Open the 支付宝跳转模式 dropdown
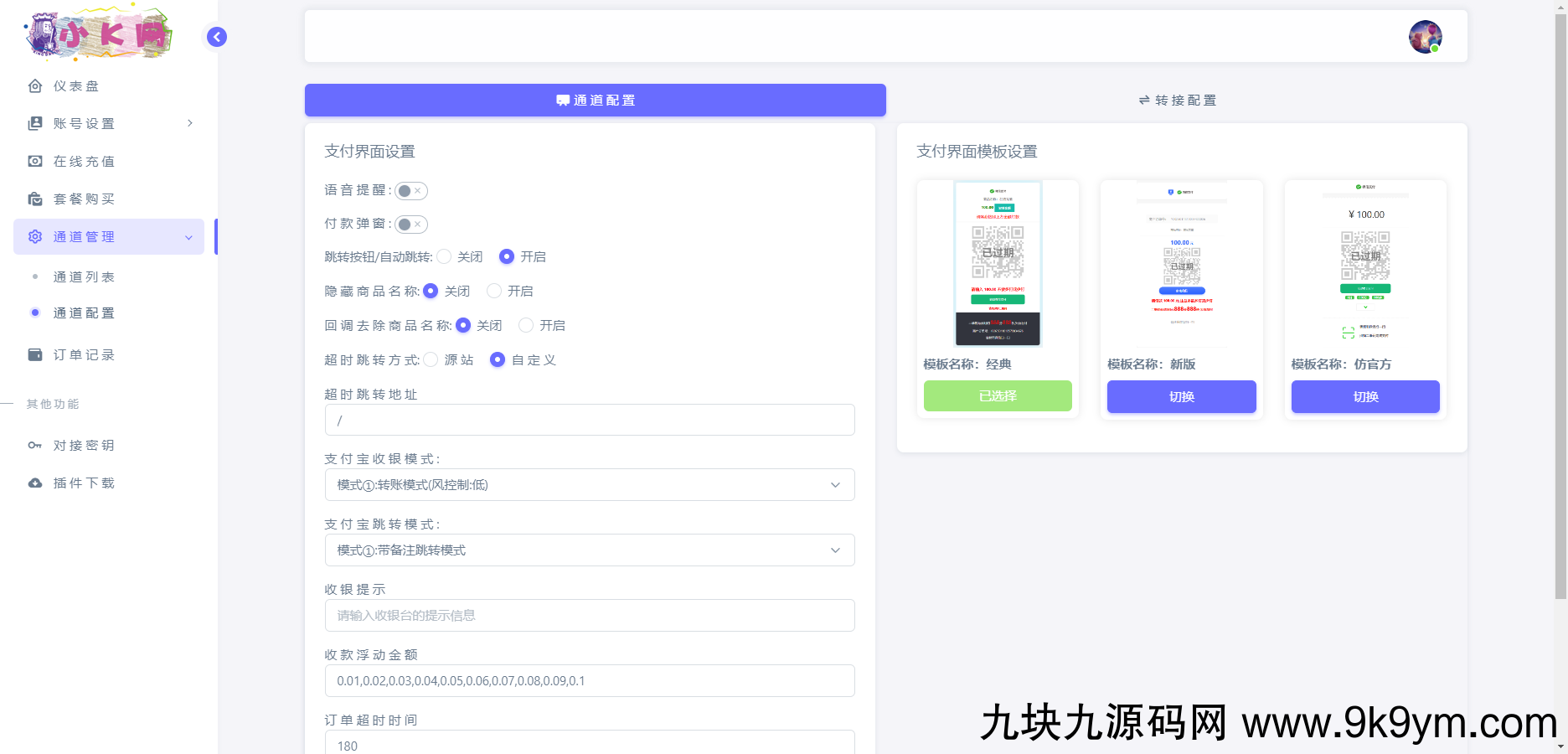The image size is (1568, 754). [x=589, y=550]
